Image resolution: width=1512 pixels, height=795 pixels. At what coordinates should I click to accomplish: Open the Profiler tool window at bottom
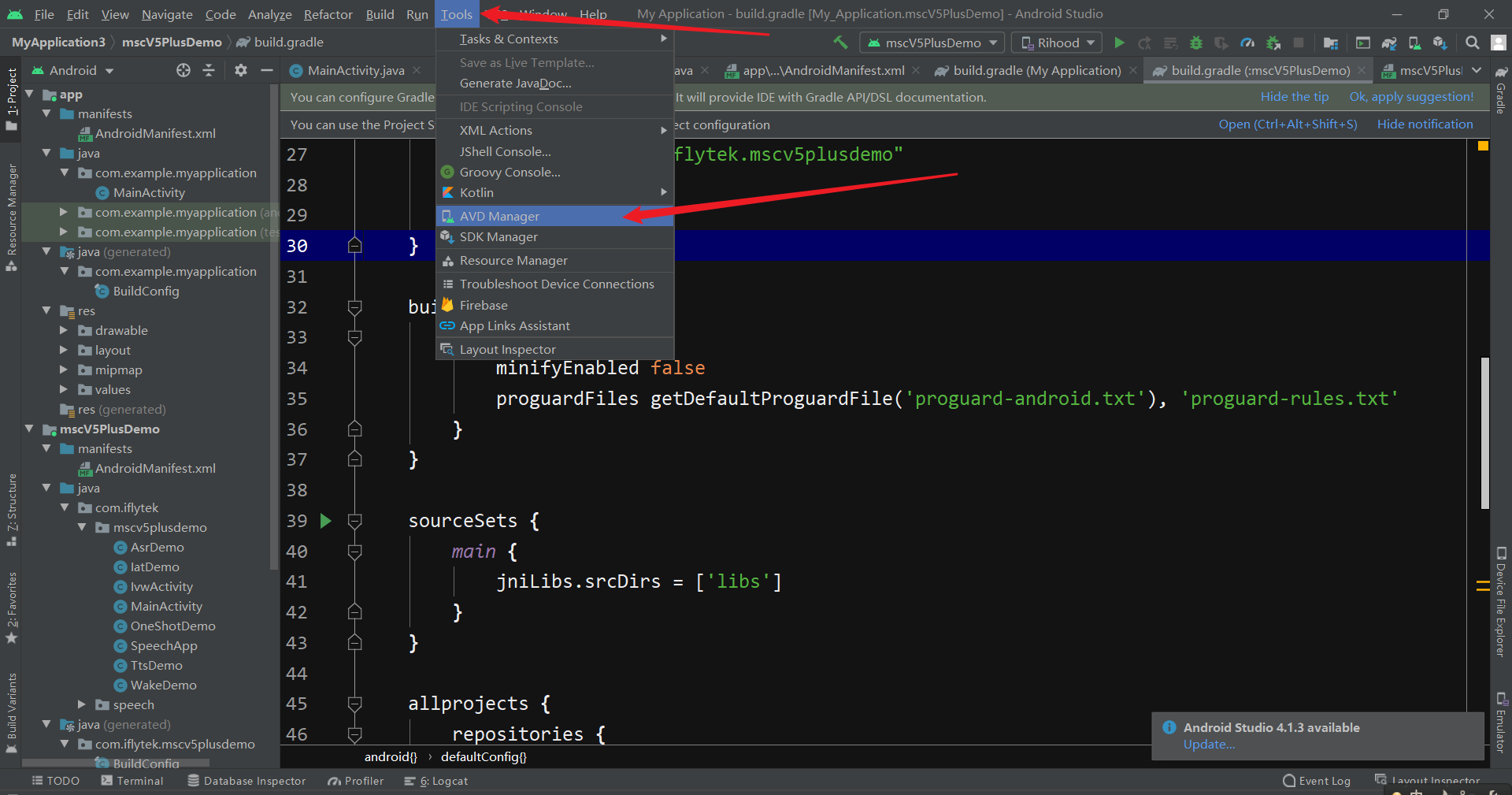(x=356, y=781)
